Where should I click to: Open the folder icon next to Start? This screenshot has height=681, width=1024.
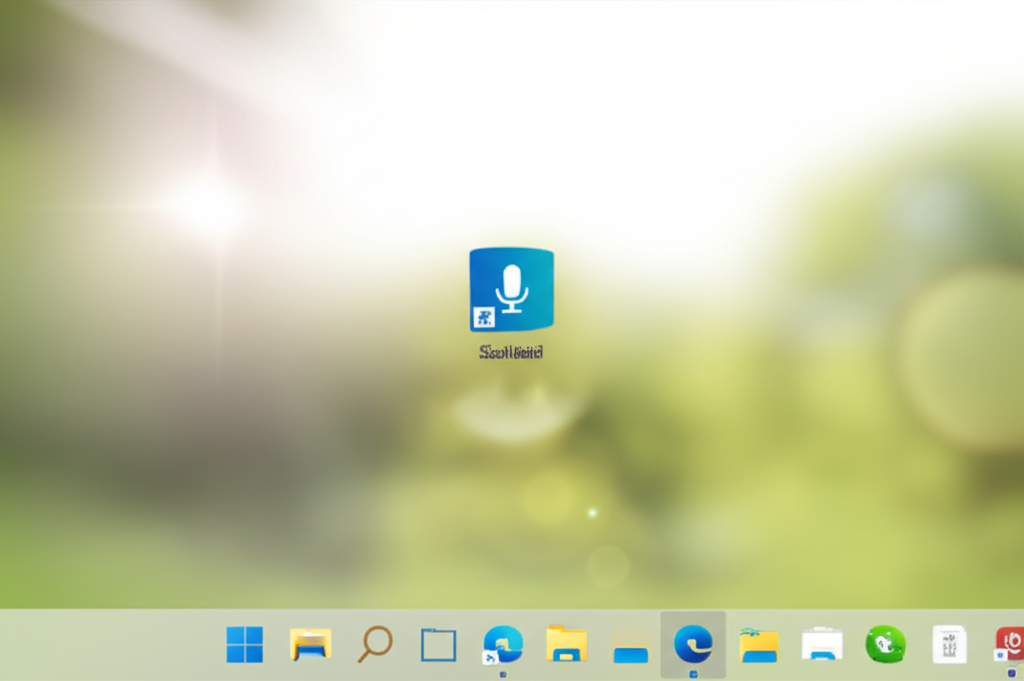[x=310, y=645]
